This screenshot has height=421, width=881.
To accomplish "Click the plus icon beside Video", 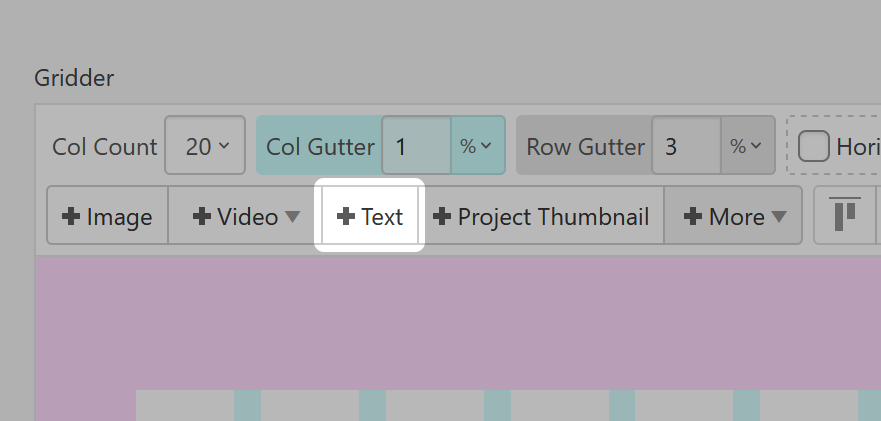I will click(x=202, y=217).
